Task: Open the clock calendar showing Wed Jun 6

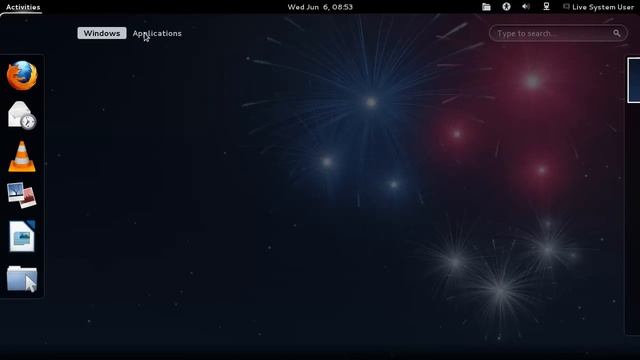Action: click(x=320, y=7)
